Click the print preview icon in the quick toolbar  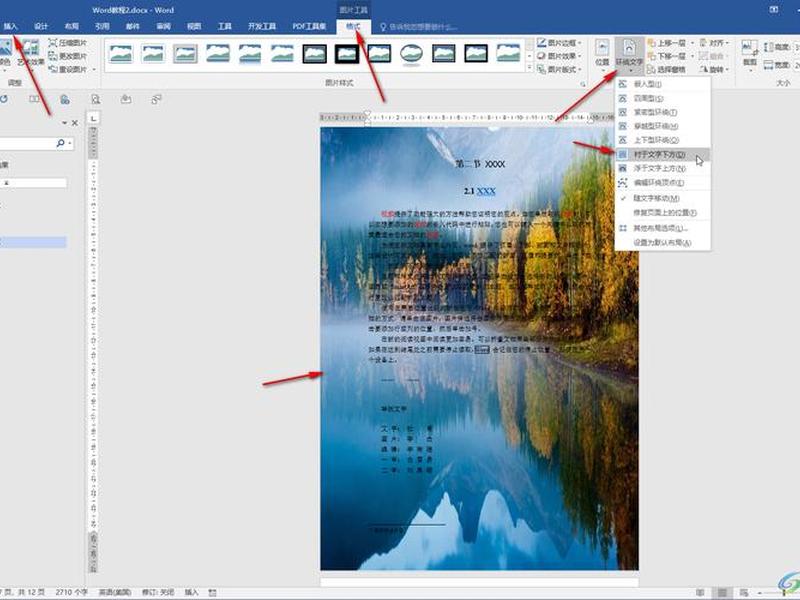[95, 99]
